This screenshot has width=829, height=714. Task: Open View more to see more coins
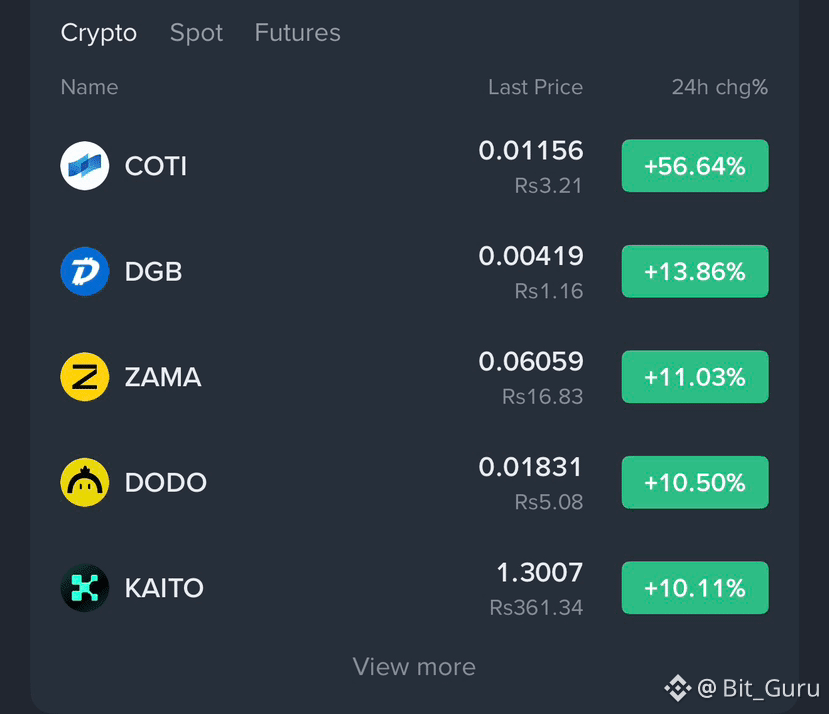pyautogui.click(x=414, y=666)
